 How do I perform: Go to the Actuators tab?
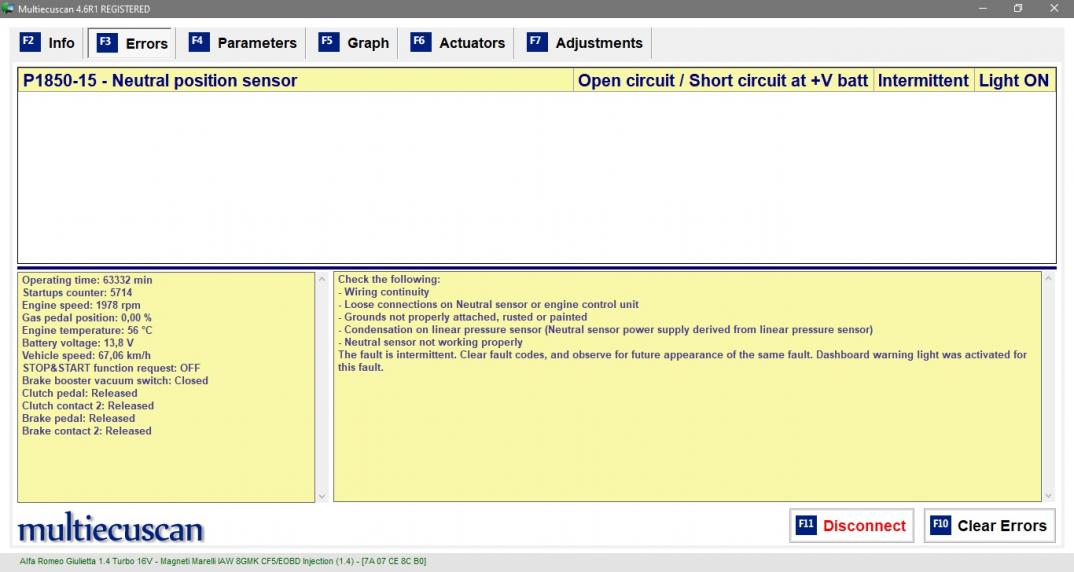(x=457, y=42)
